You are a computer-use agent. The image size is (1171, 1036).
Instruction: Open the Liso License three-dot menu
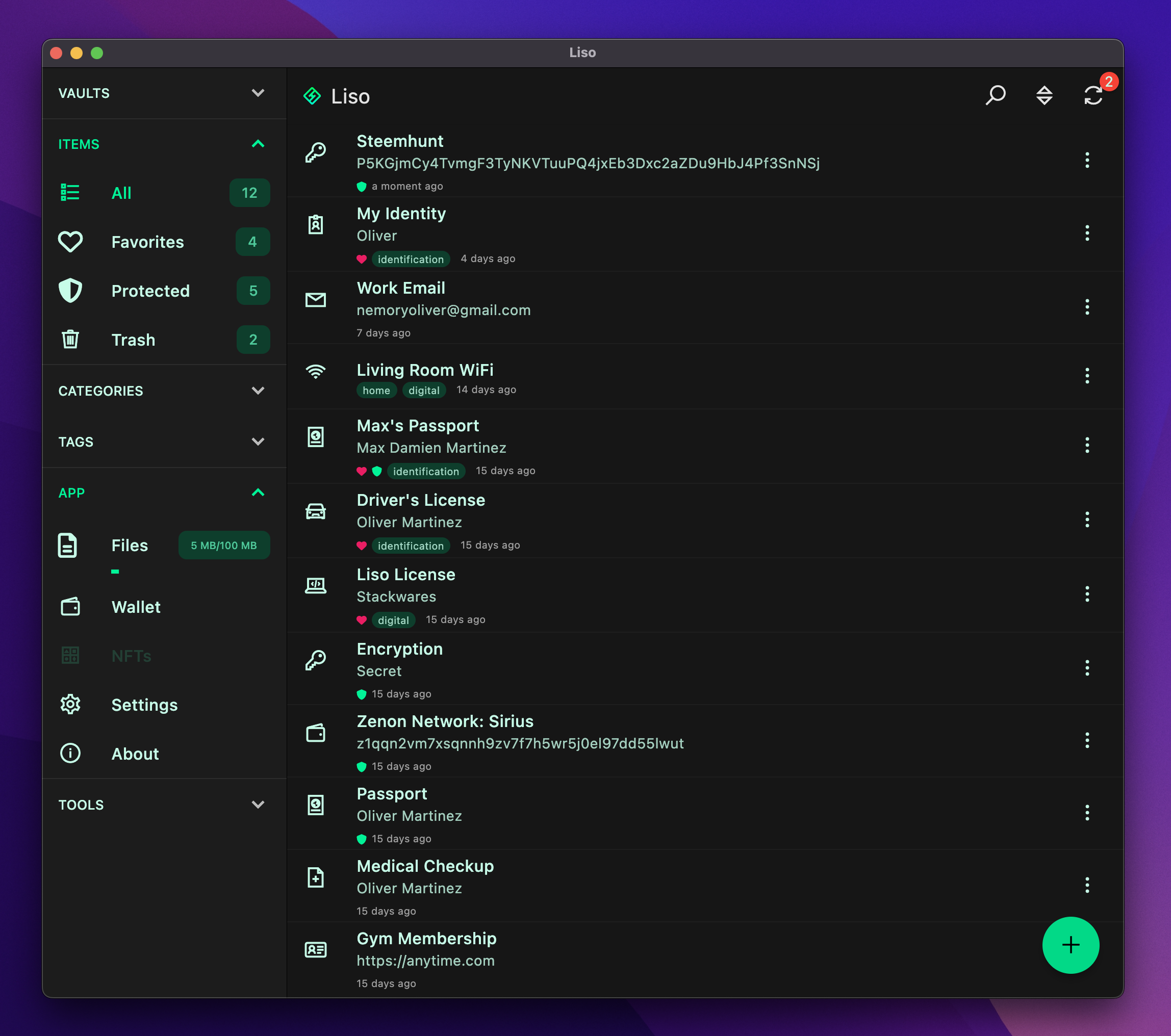point(1087,594)
